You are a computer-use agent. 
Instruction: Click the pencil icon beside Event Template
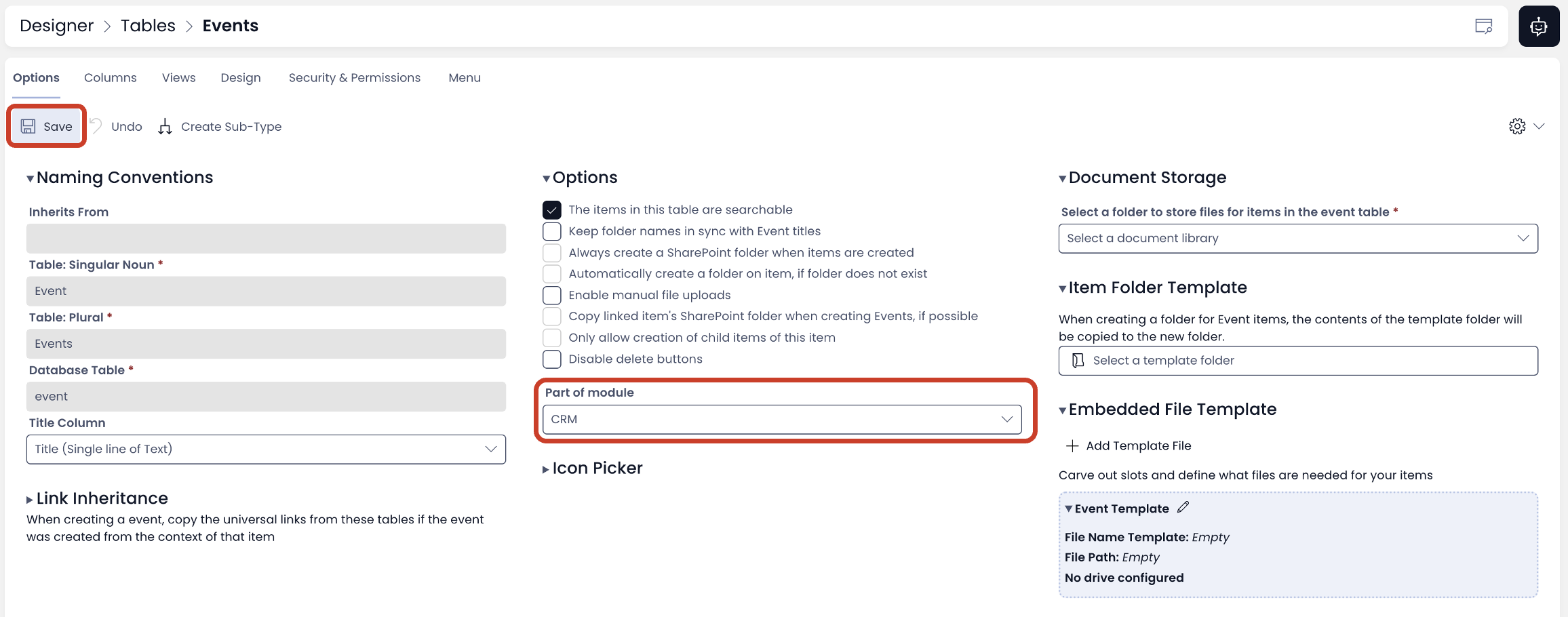(x=1183, y=507)
